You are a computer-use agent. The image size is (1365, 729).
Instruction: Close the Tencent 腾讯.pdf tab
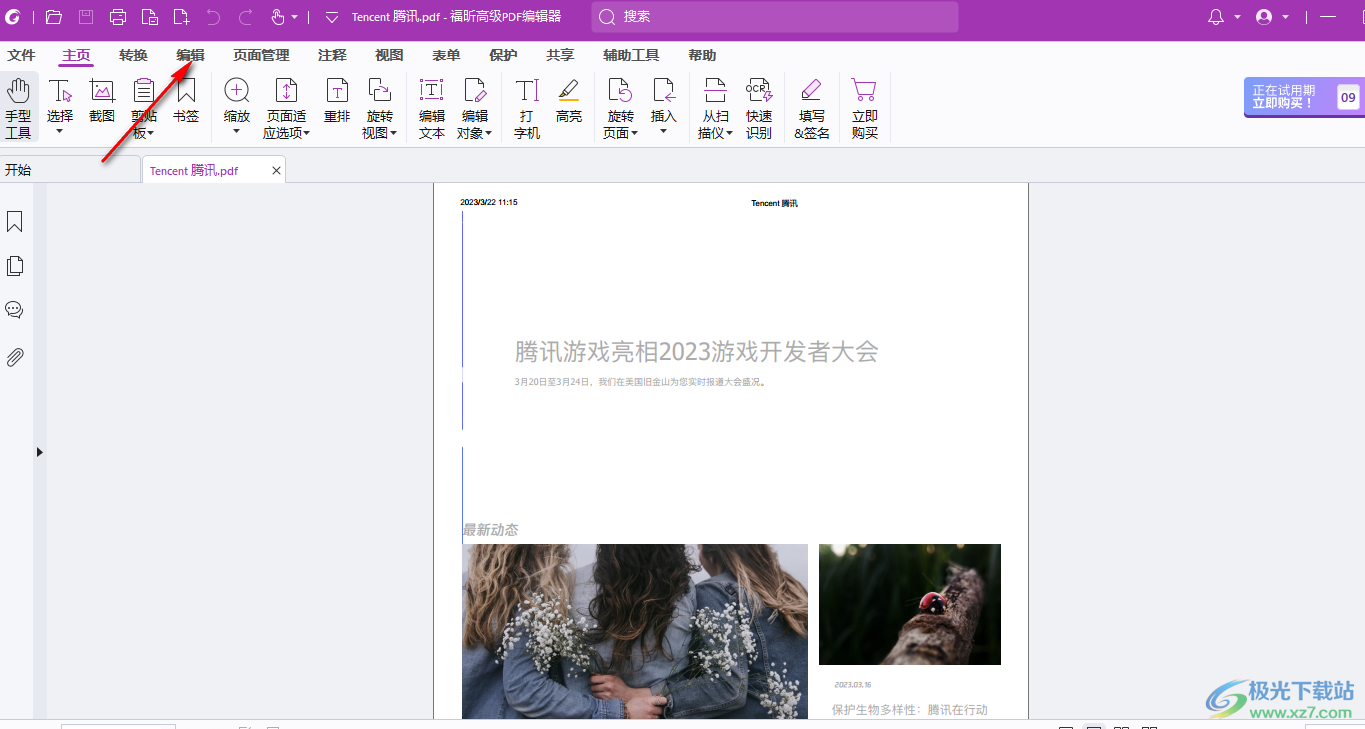[277, 171]
